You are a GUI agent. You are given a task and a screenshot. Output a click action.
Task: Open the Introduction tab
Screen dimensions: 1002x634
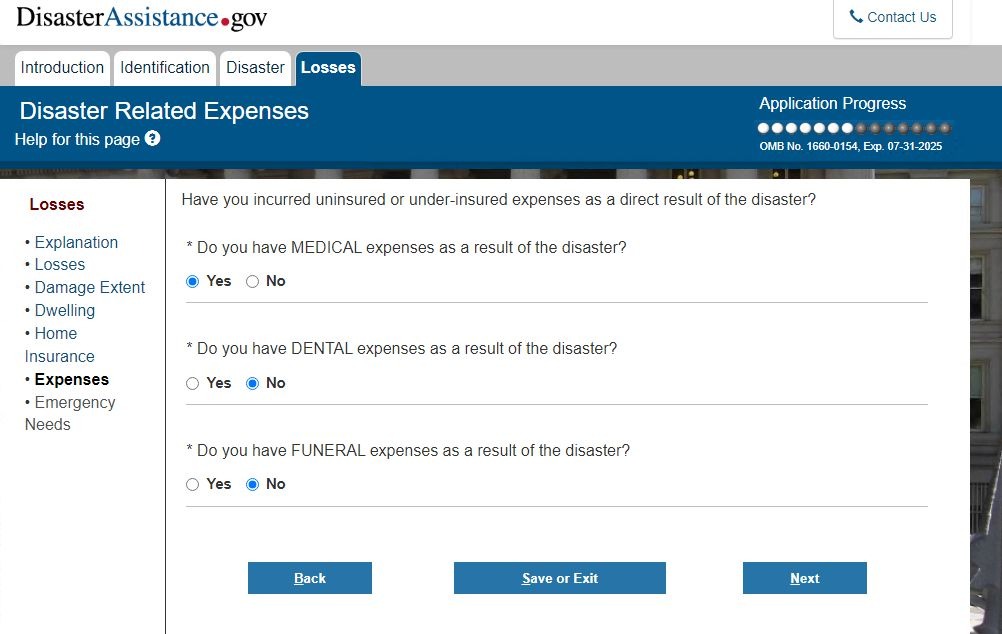[x=62, y=68]
